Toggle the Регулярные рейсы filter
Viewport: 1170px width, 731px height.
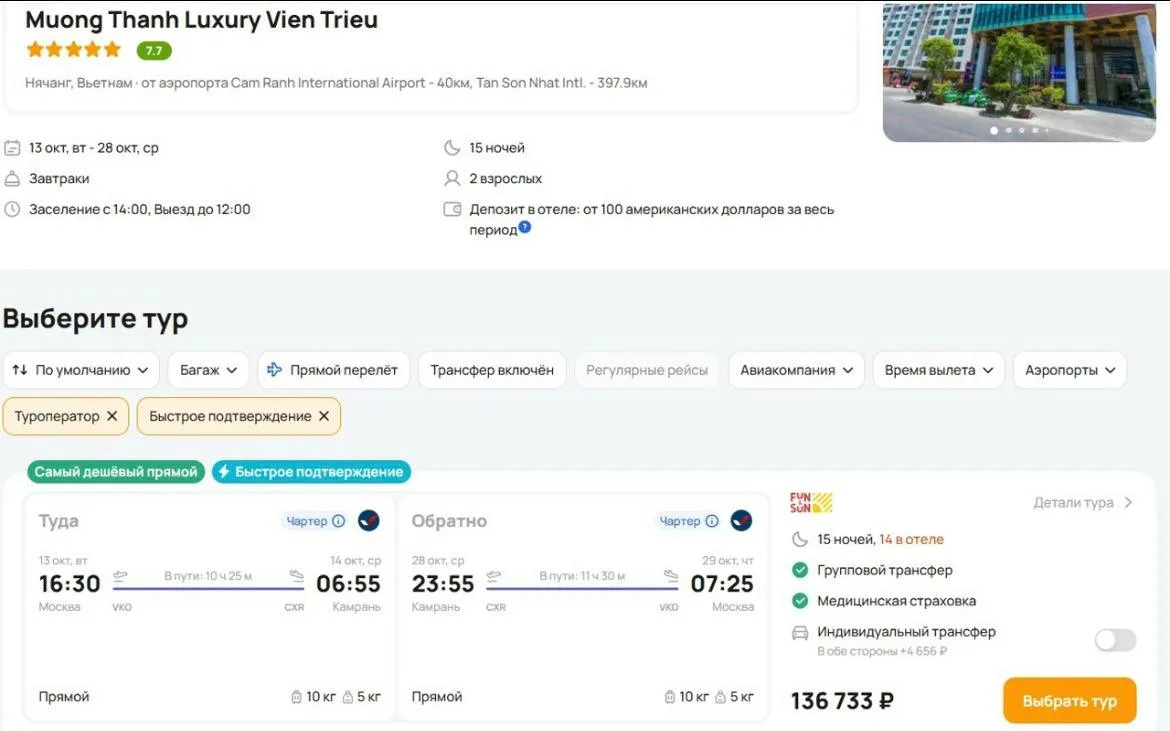[x=646, y=370]
